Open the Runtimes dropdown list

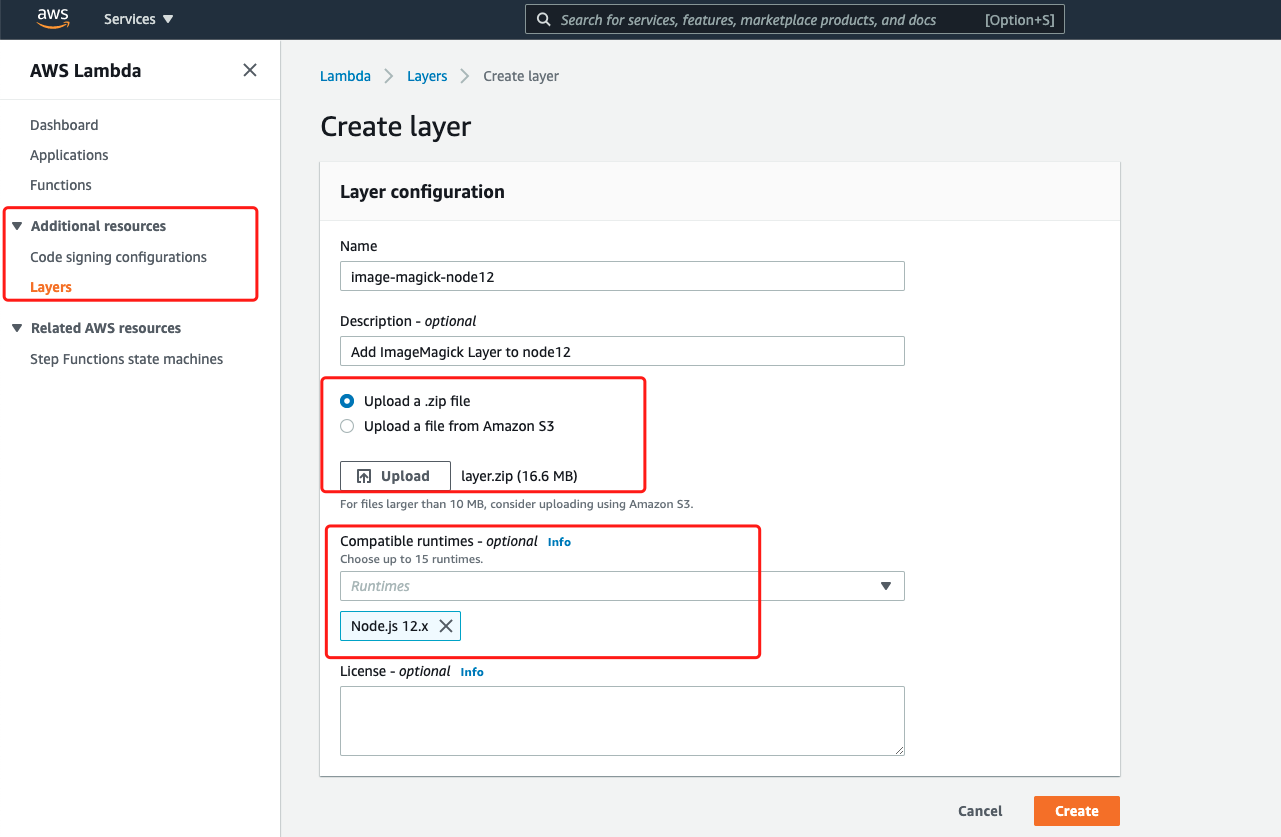[622, 586]
